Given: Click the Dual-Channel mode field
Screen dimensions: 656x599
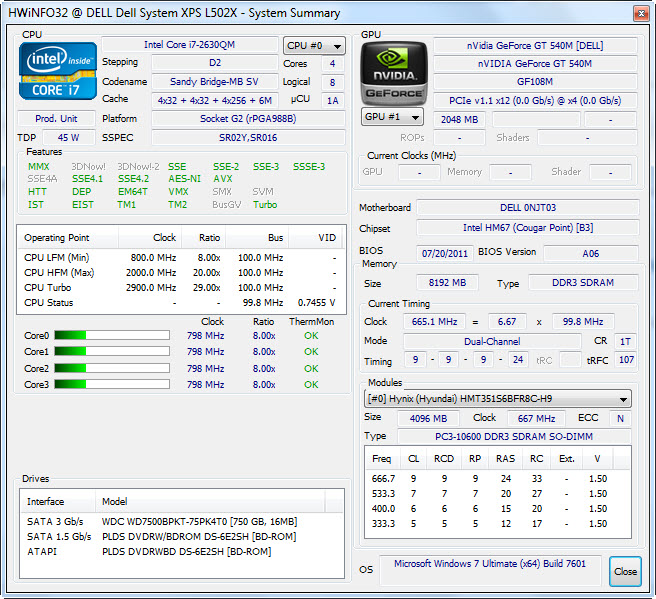Looking at the screenshot, I should point(492,341).
